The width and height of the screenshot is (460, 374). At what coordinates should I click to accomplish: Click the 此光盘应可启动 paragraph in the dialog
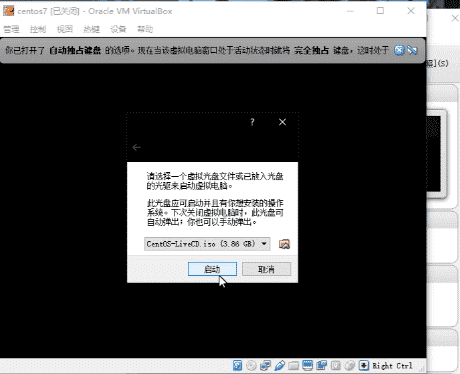pyautogui.click(x=215, y=213)
